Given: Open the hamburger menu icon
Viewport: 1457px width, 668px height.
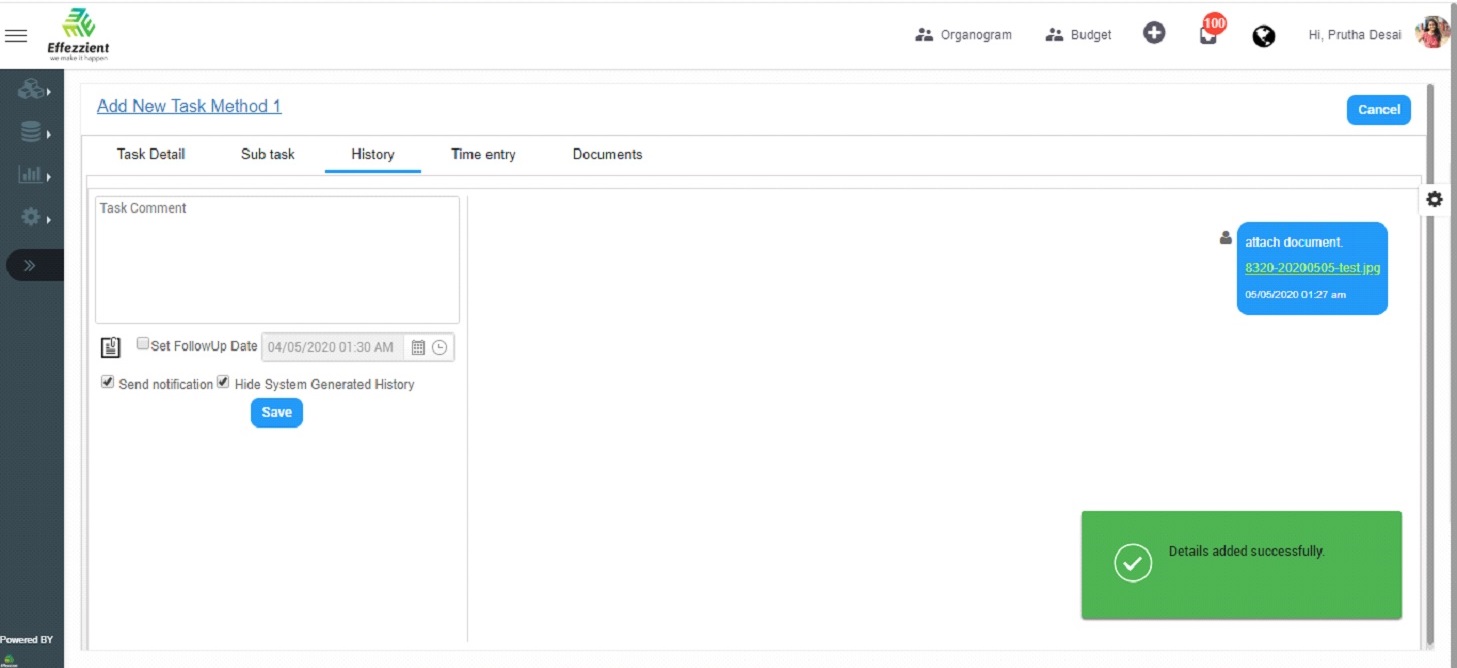Looking at the screenshot, I should coord(16,35).
